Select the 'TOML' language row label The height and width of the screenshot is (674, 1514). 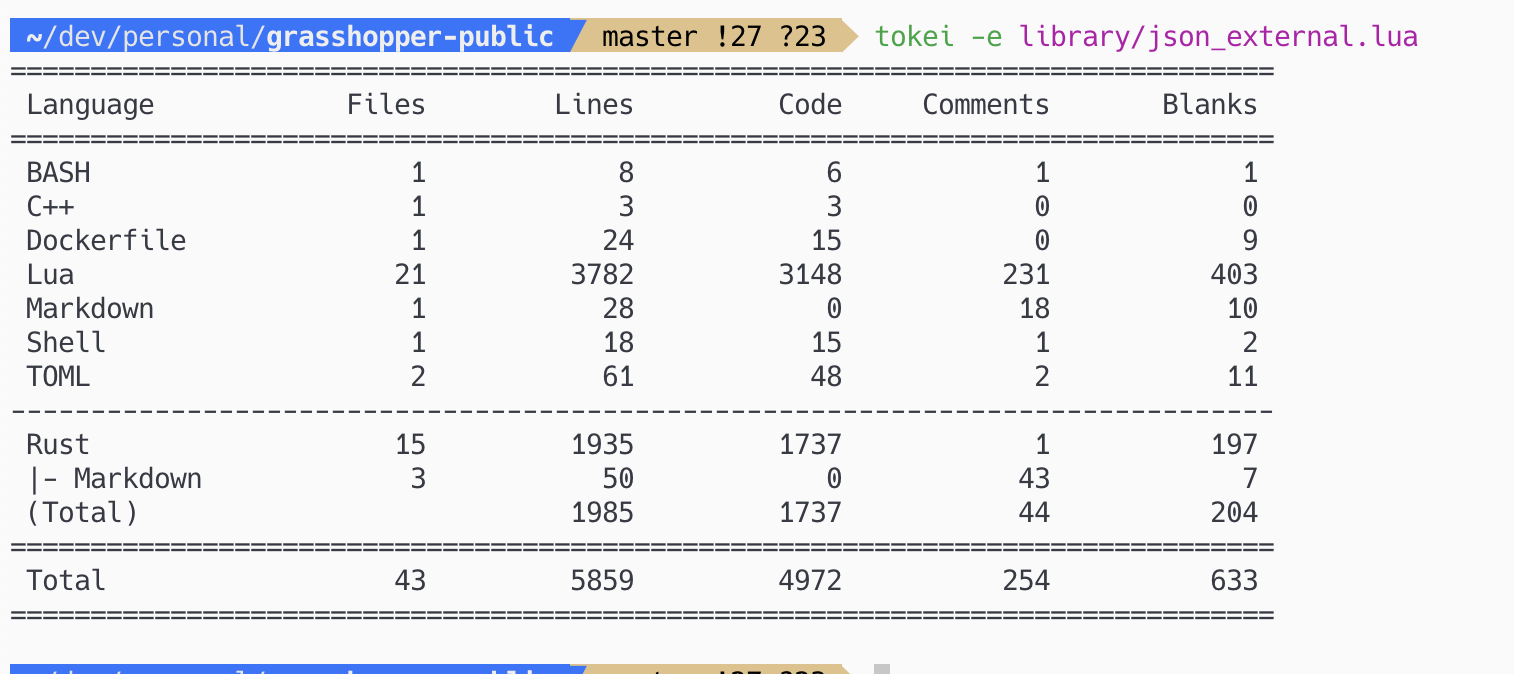(x=58, y=377)
